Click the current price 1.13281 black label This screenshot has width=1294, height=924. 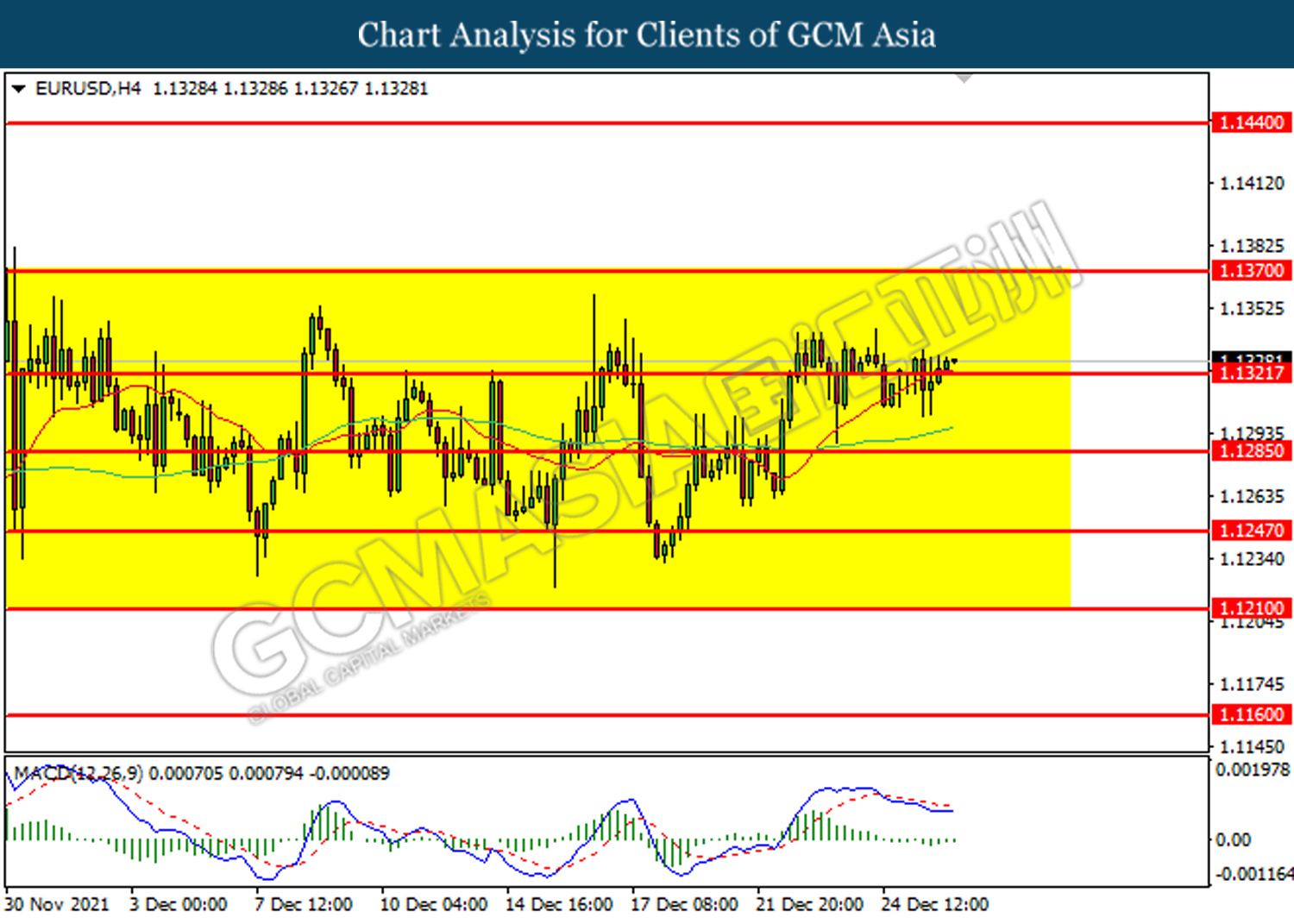1252,358
